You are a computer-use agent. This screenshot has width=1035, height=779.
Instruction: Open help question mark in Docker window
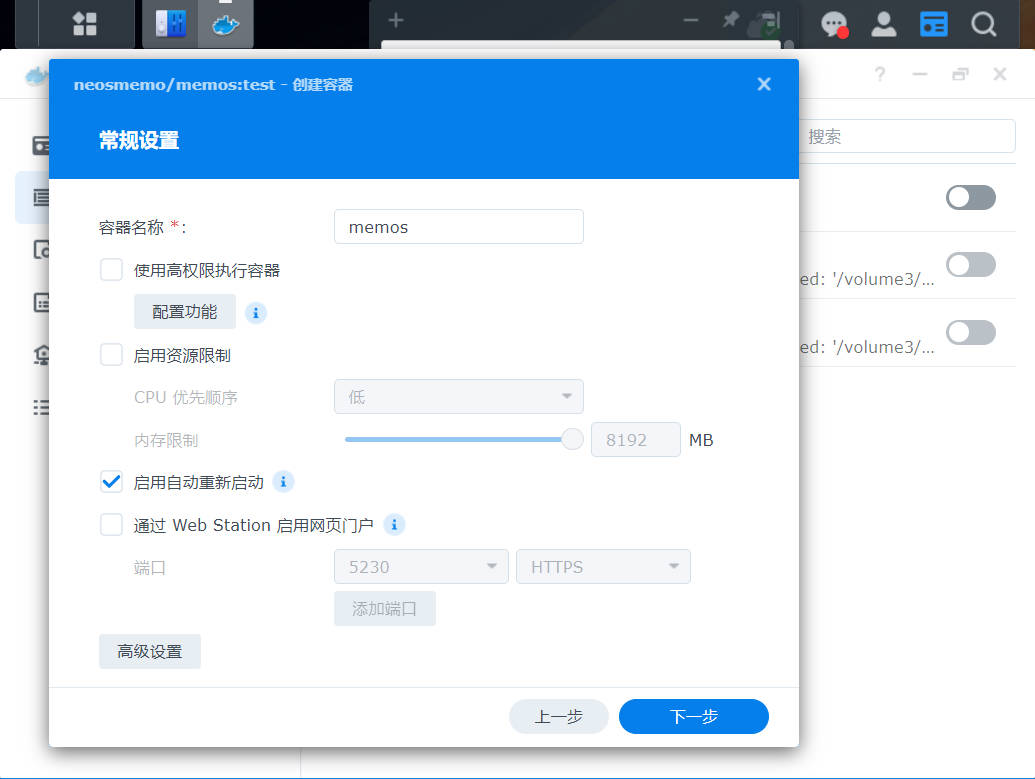[x=879, y=74]
